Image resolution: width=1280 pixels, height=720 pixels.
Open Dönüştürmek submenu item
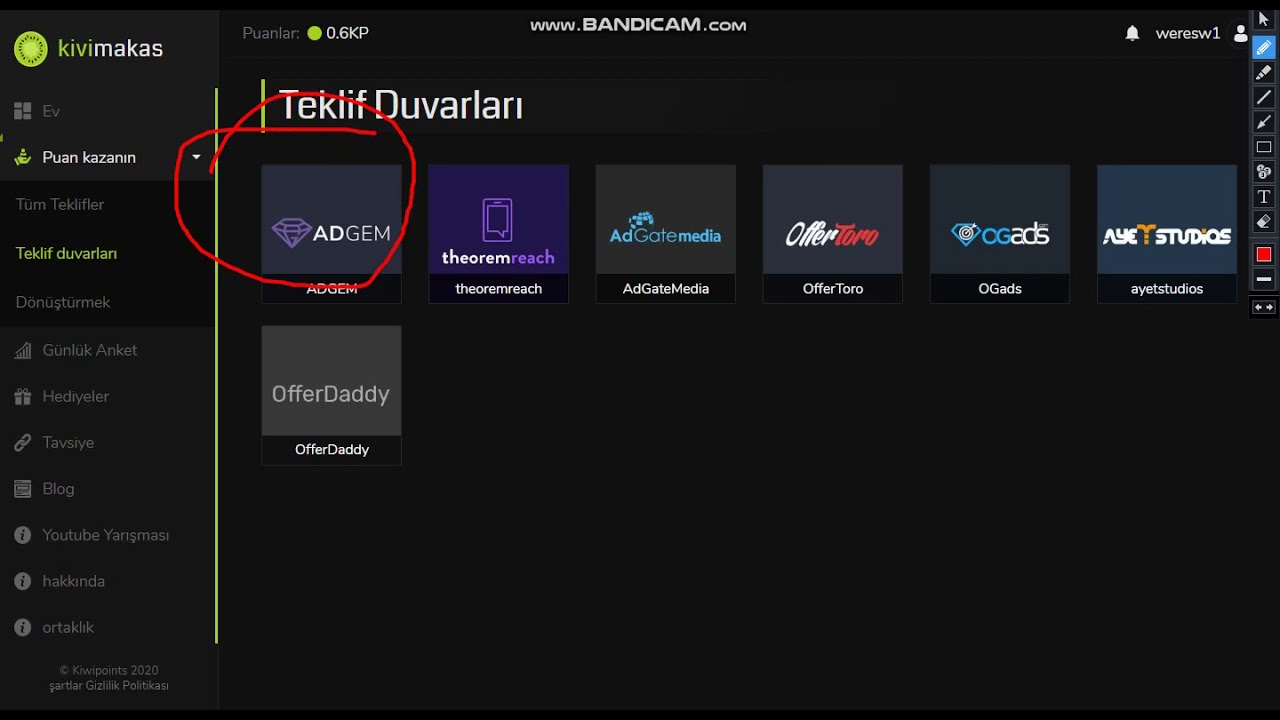[x=63, y=302]
